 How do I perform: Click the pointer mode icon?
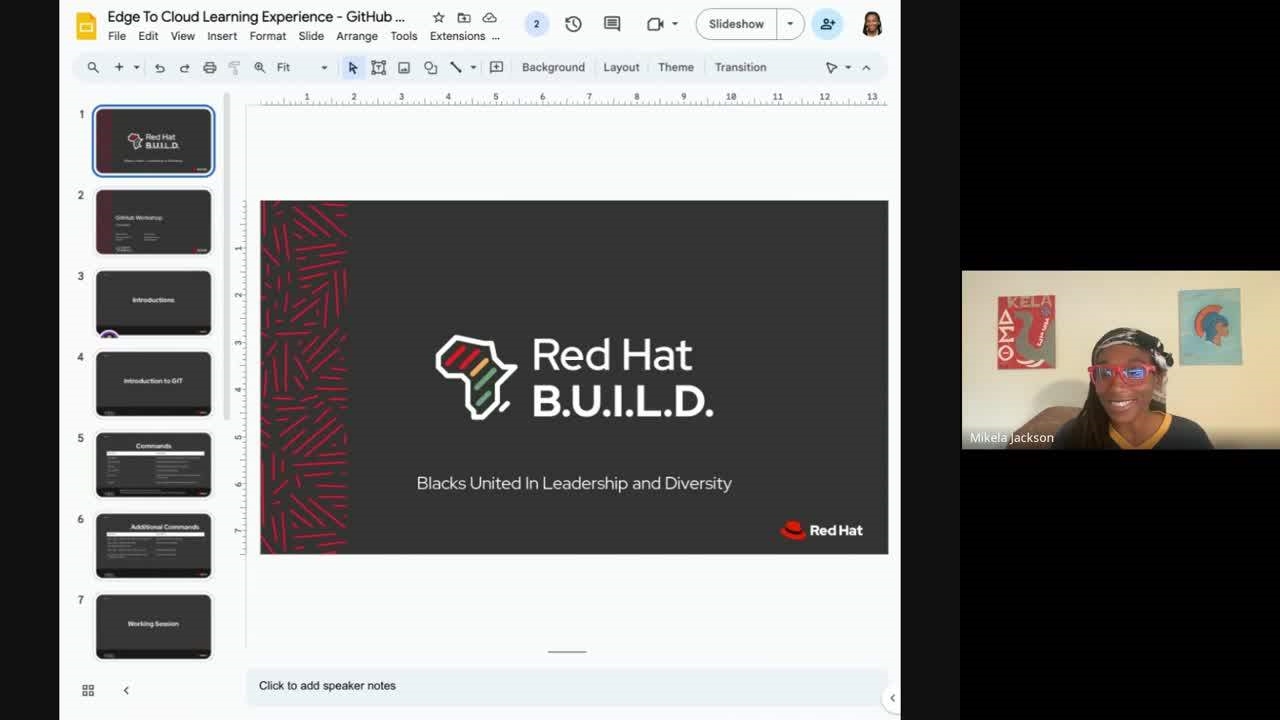(831, 67)
